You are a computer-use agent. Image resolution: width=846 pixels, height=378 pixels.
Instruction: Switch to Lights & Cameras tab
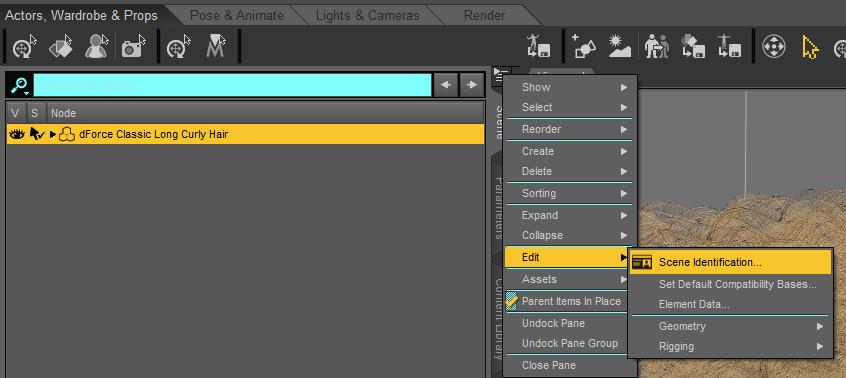click(367, 16)
